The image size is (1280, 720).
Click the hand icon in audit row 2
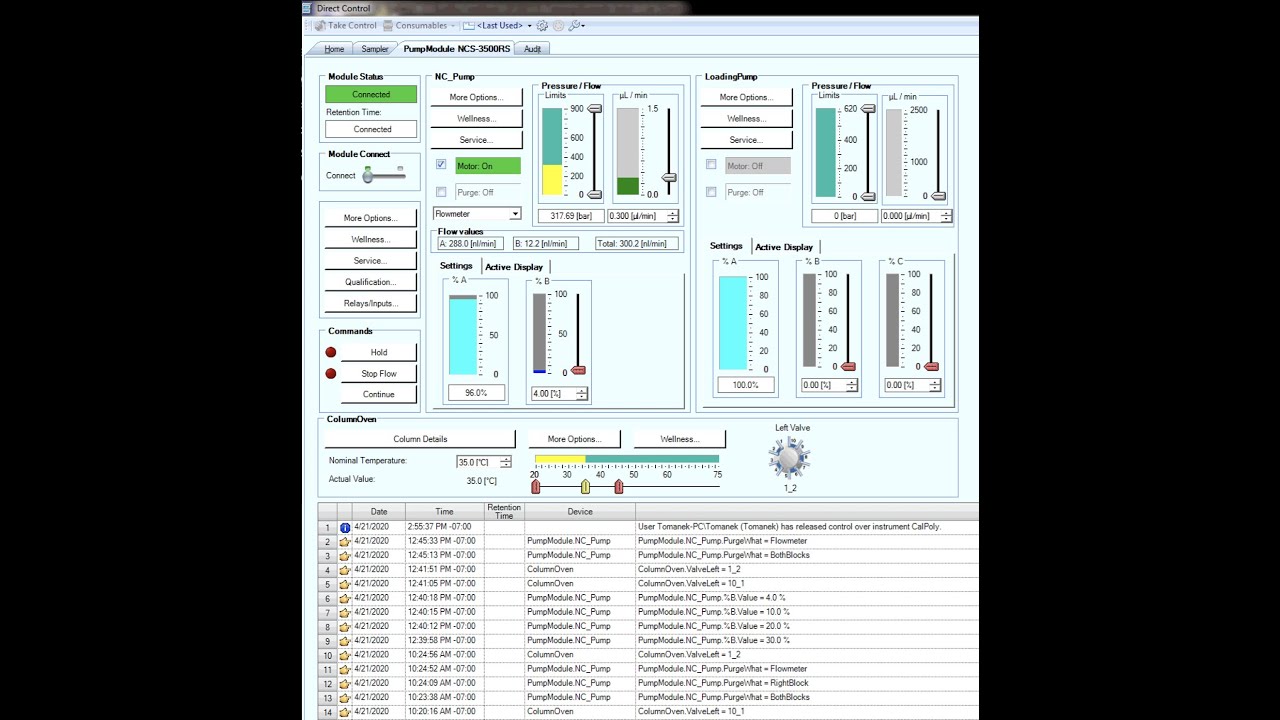tap(345, 541)
